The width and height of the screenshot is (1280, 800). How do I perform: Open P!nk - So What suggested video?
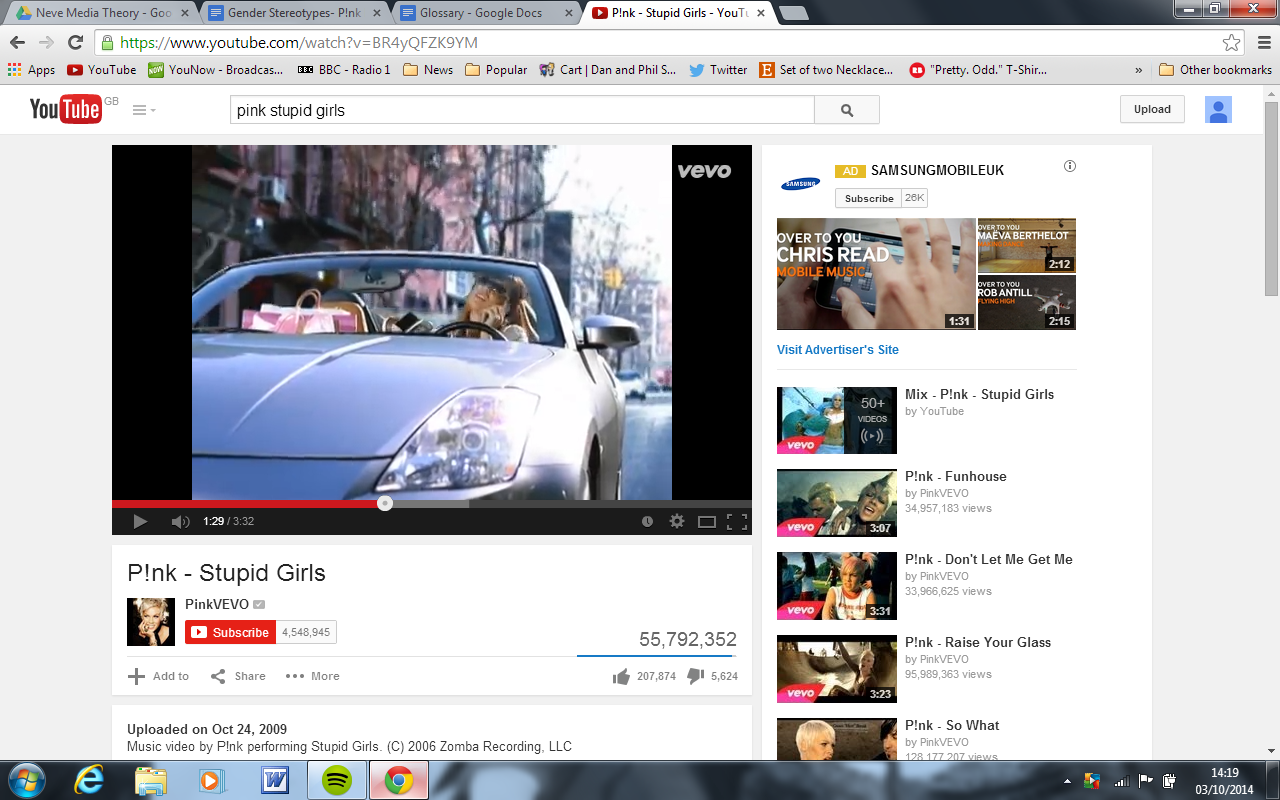952,726
